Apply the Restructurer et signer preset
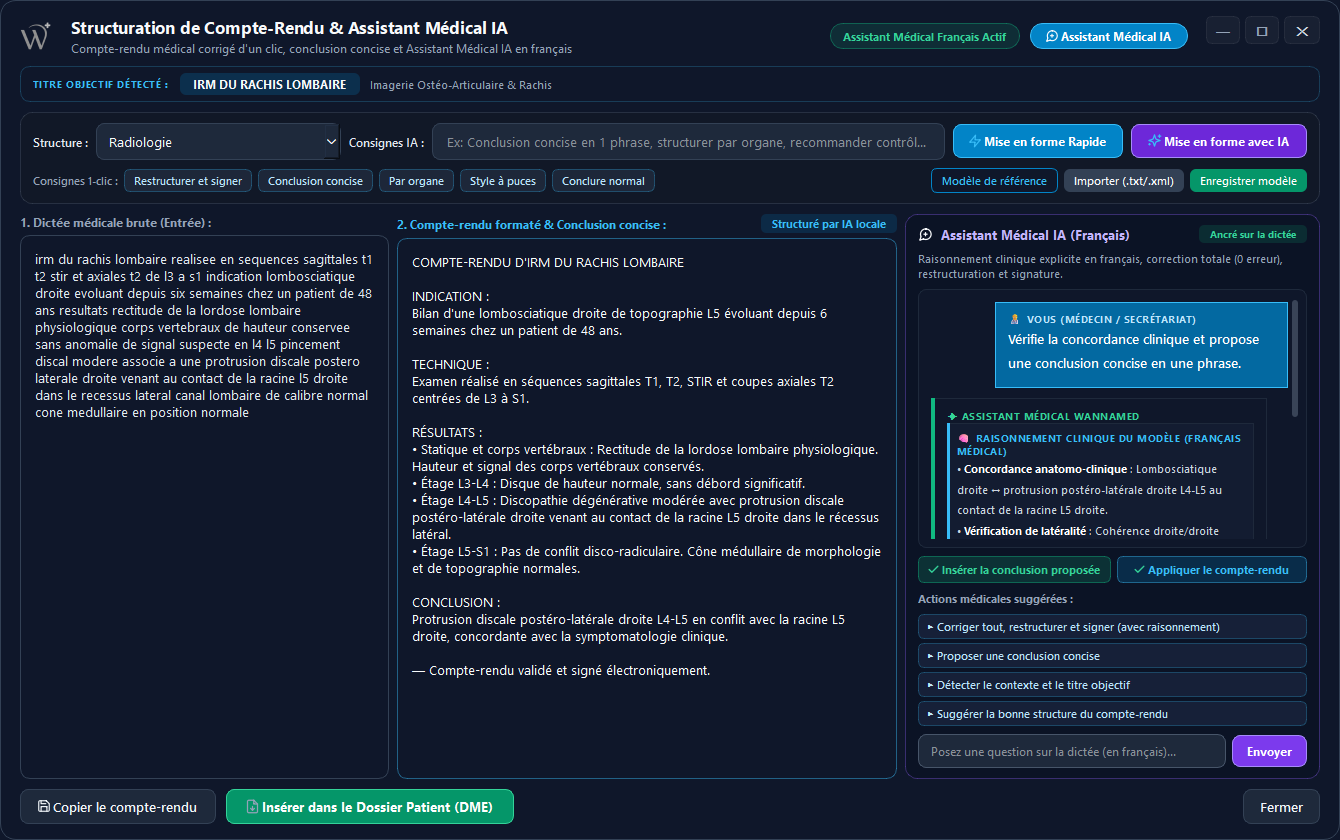The width and height of the screenshot is (1340, 840). [188, 181]
